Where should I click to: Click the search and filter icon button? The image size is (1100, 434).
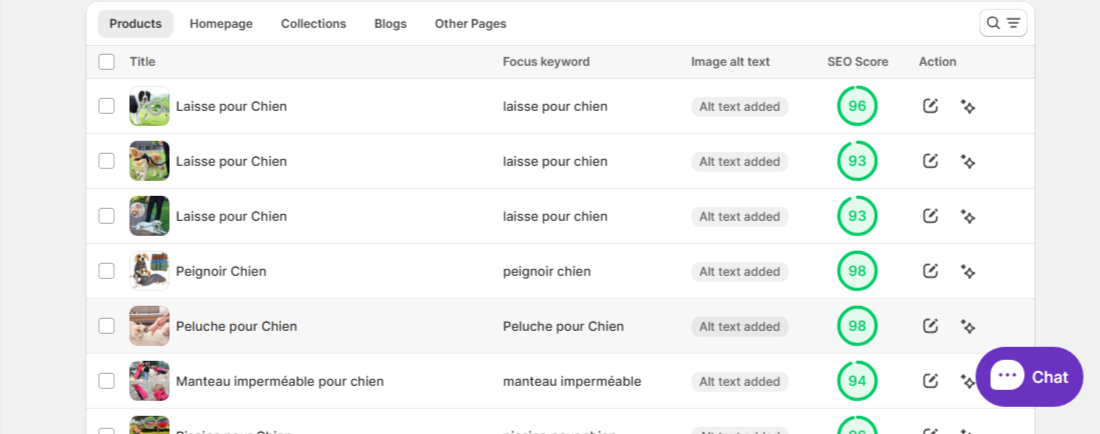pos(1003,23)
